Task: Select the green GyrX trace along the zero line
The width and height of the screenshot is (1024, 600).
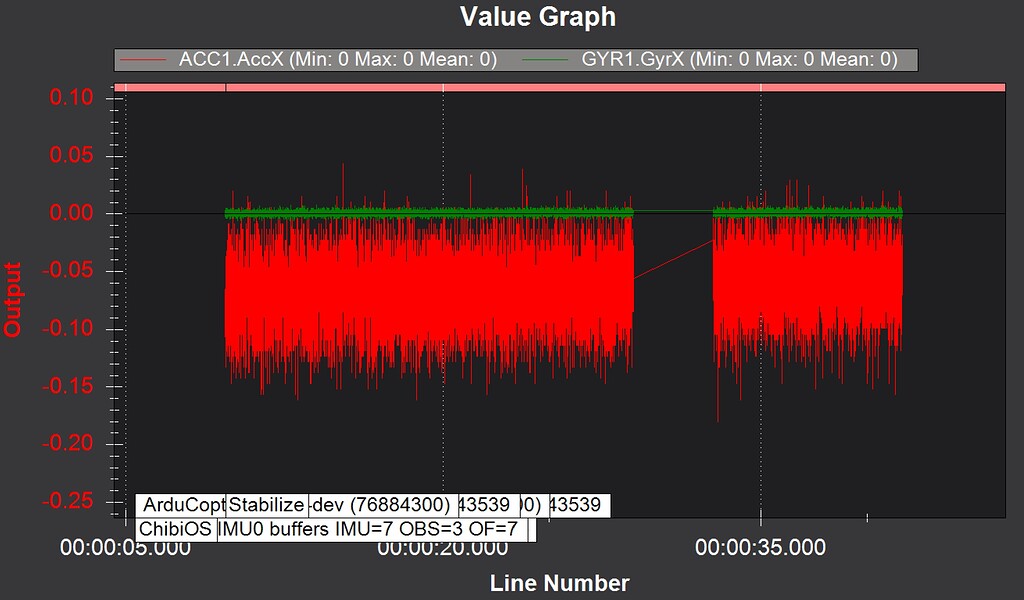Action: click(x=420, y=212)
